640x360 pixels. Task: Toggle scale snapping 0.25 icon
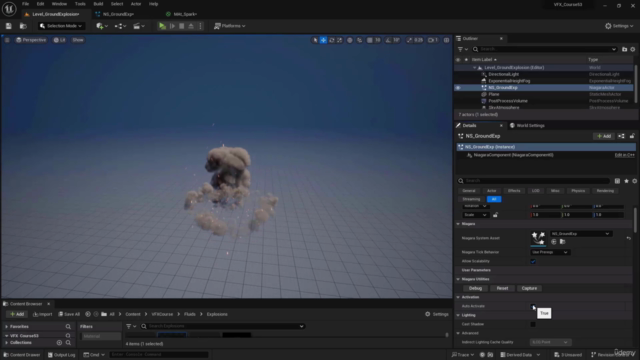coord(409,40)
